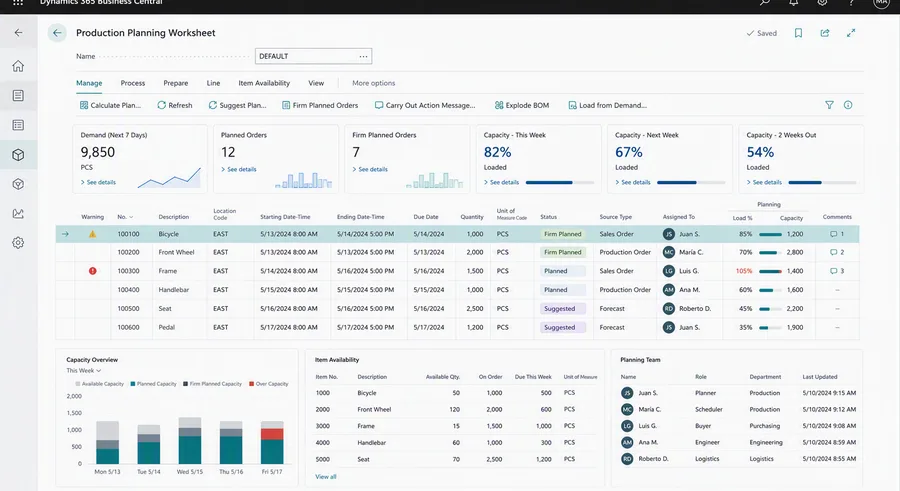
Task: Click the warning triangle on Bicycle row
Action: click(x=92, y=234)
